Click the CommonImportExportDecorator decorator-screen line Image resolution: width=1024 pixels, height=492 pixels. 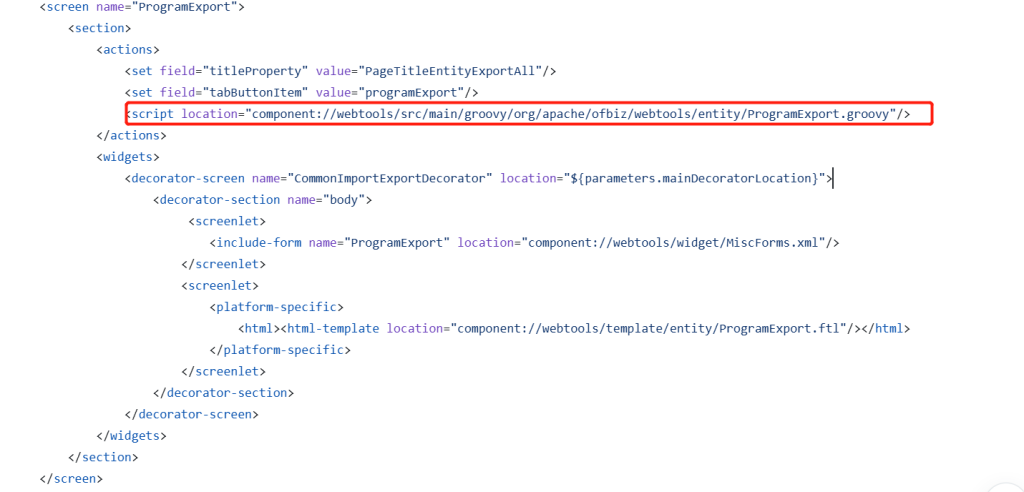click(479, 178)
